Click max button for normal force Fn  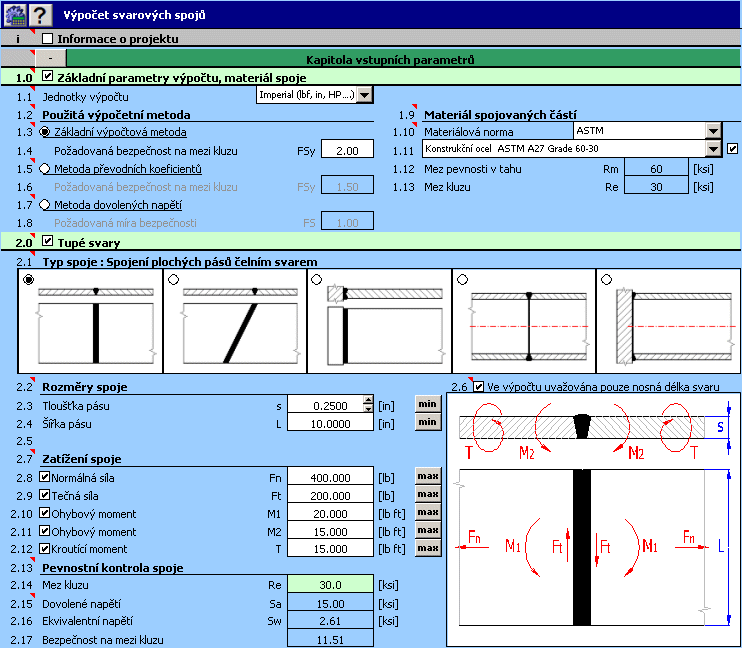(427, 475)
